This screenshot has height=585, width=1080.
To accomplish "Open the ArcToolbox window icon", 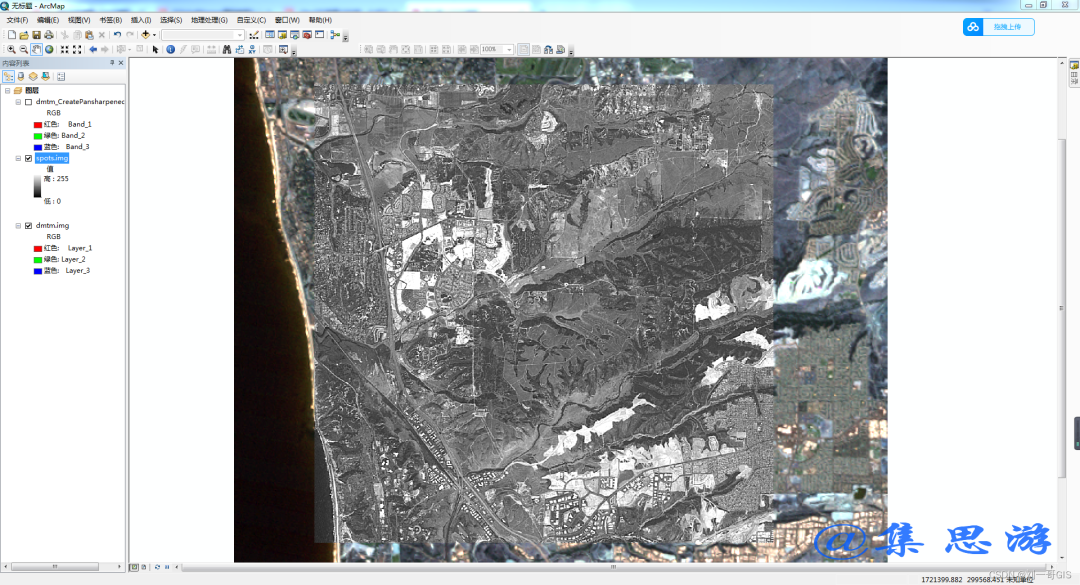I will tap(307, 34).
